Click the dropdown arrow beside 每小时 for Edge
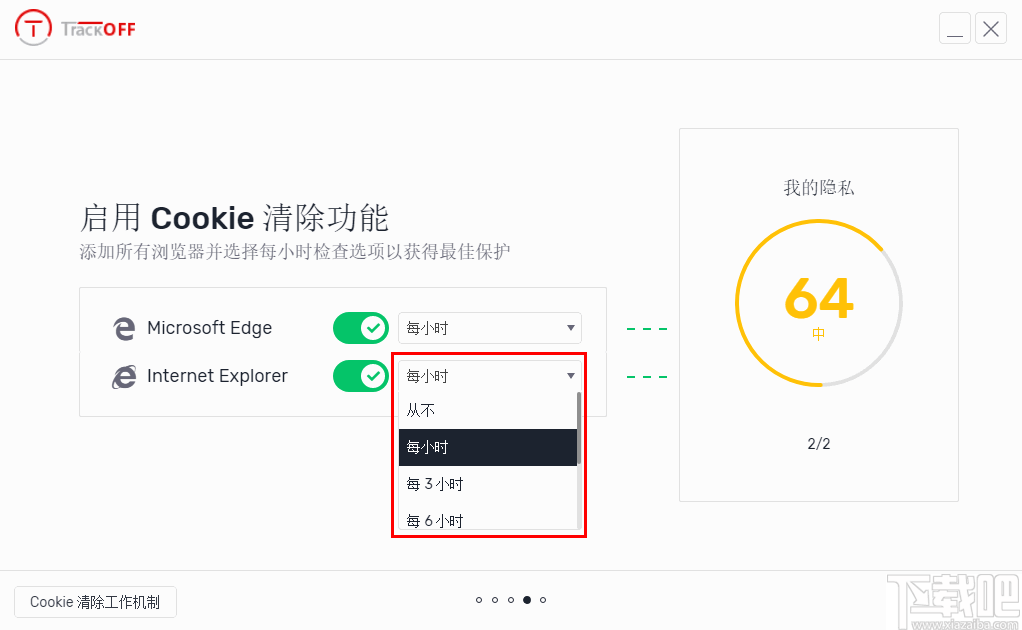1022x630 pixels. pos(571,327)
